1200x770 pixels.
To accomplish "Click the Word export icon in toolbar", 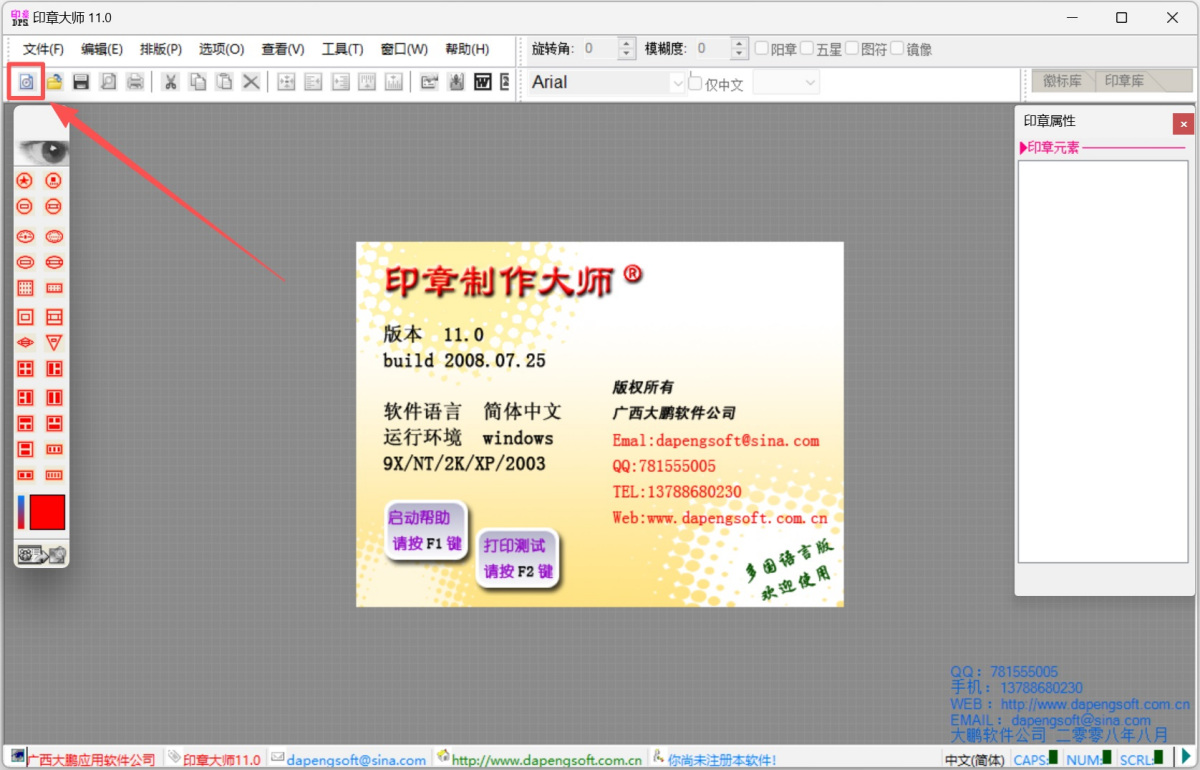I will pyautogui.click(x=483, y=82).
